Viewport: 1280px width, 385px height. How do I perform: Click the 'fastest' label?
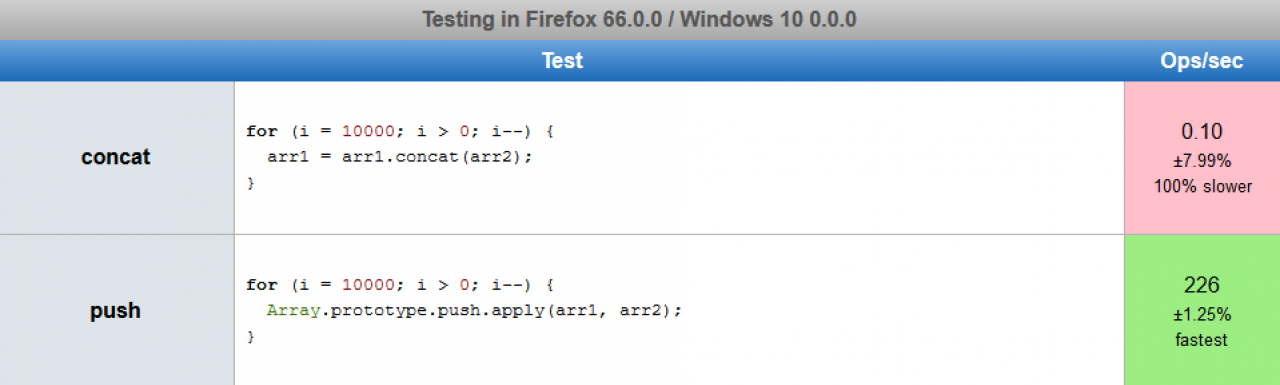point(1202,340)
